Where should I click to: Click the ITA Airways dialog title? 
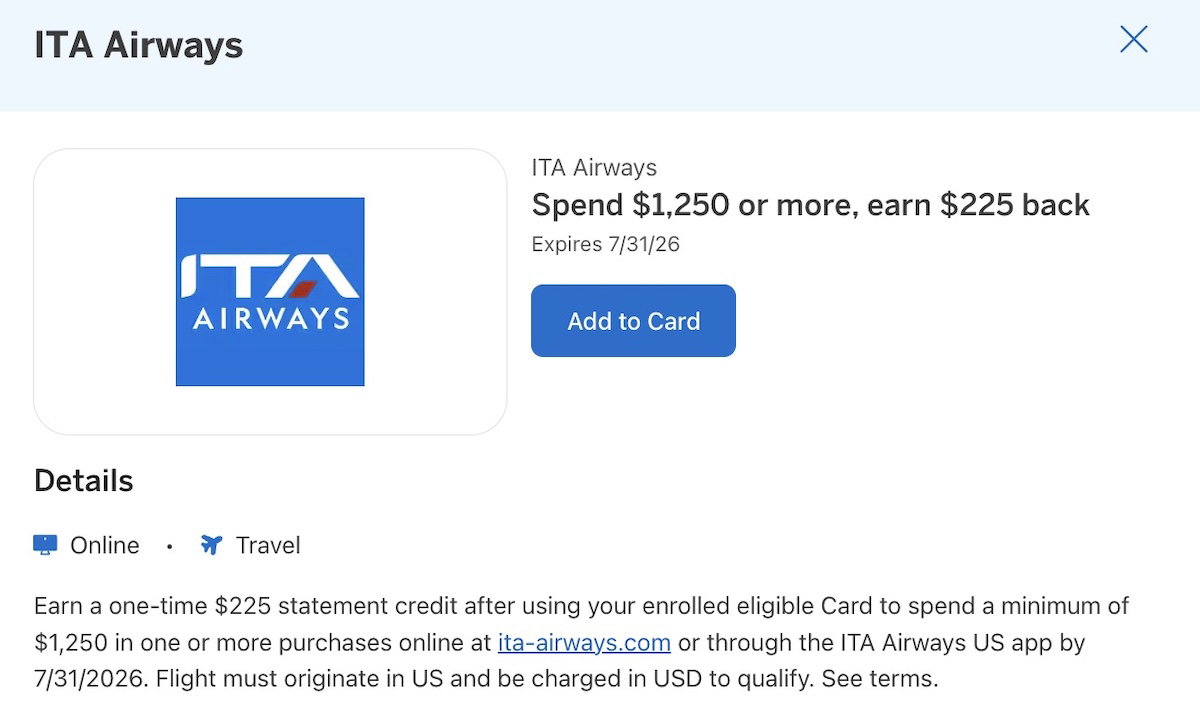click(139, 45)
